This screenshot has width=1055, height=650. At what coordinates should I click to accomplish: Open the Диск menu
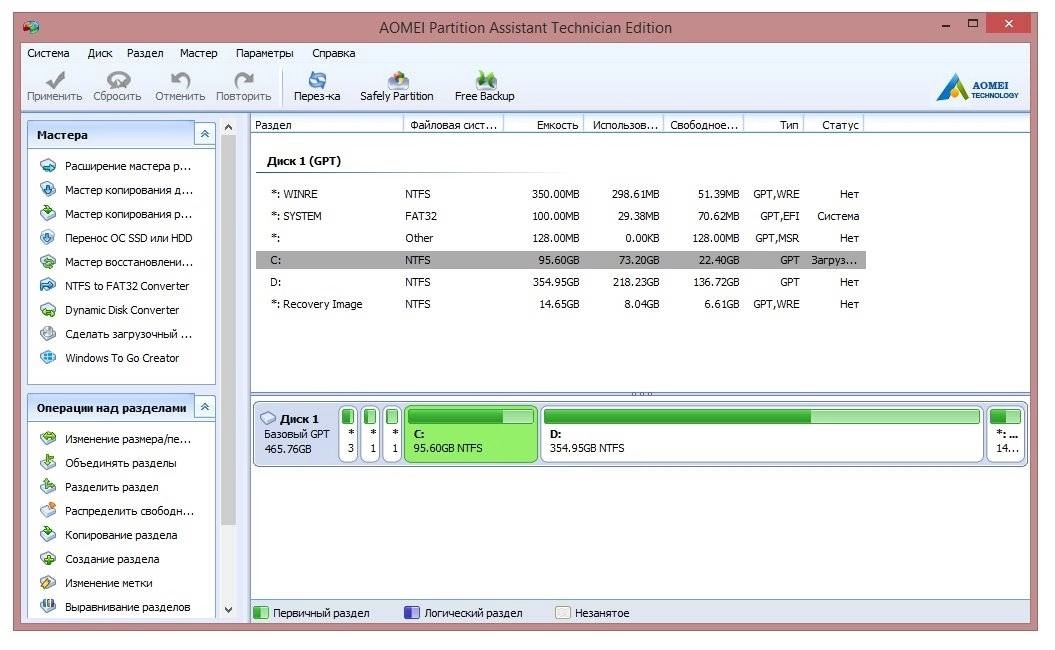click(100, 53)
